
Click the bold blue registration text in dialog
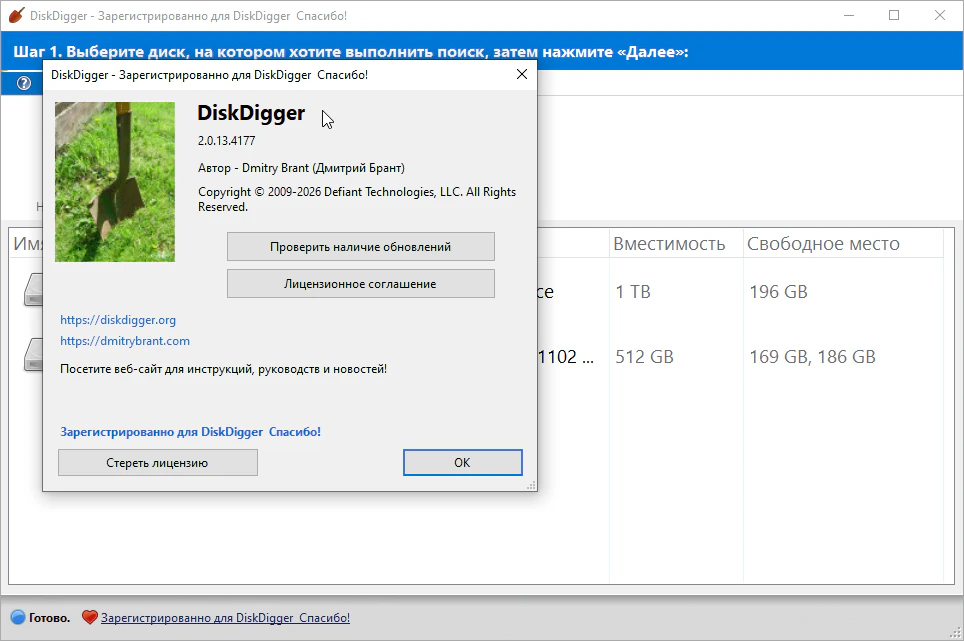point(190,432)
